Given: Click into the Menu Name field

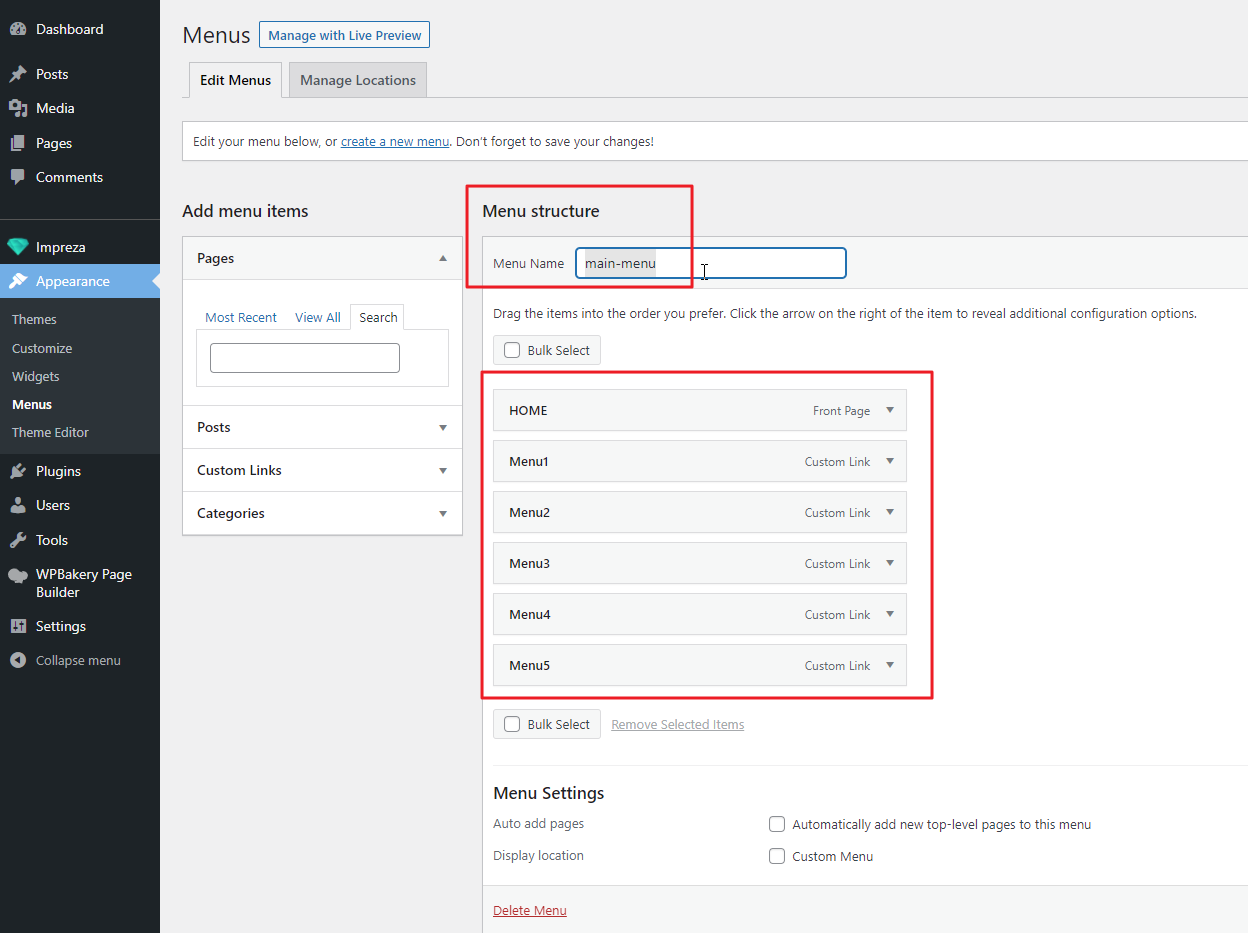Looking at the screenshot, I should 711,263.
